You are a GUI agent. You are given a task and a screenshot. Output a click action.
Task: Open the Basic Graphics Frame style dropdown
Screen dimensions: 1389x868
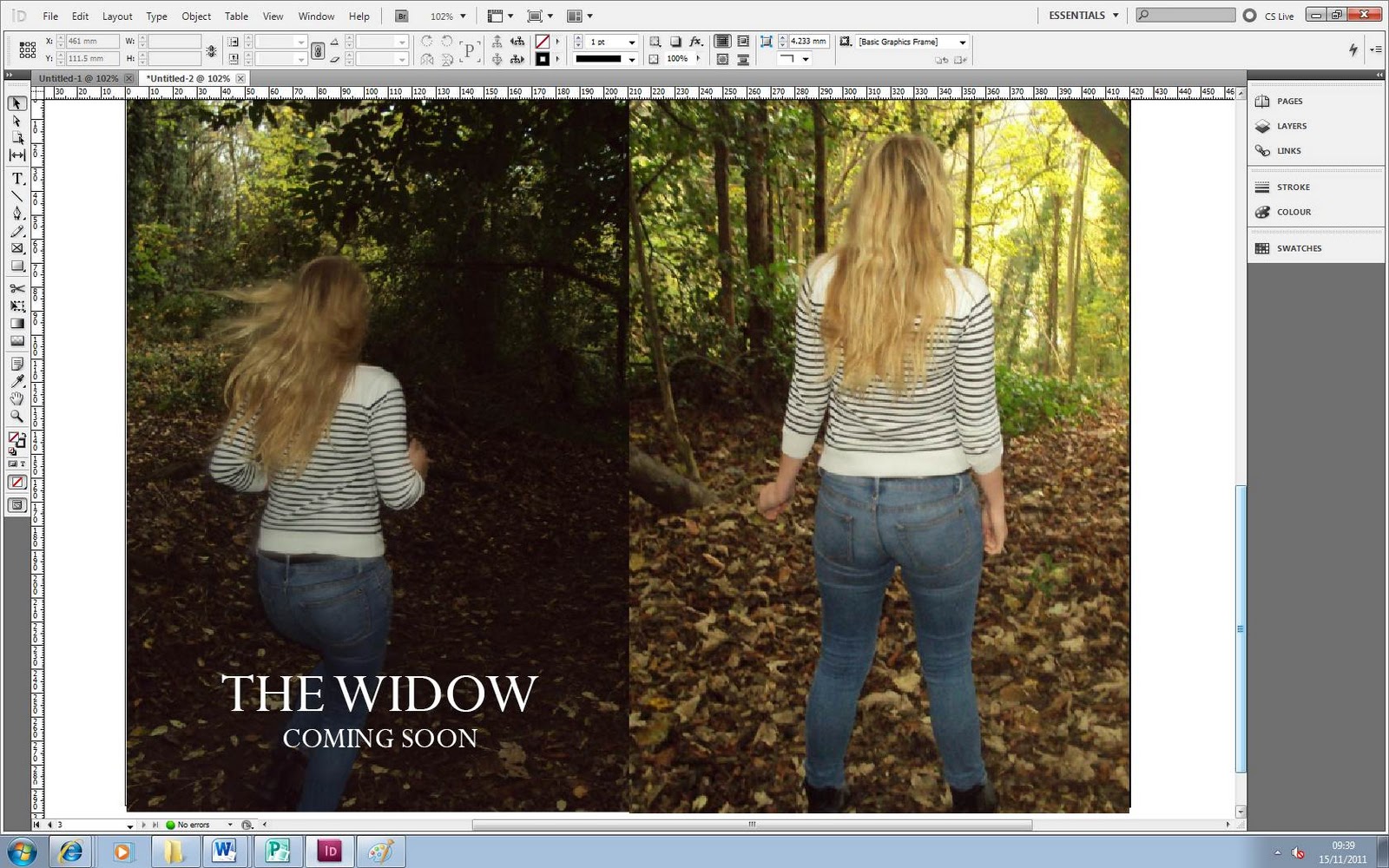click(963, 41)
